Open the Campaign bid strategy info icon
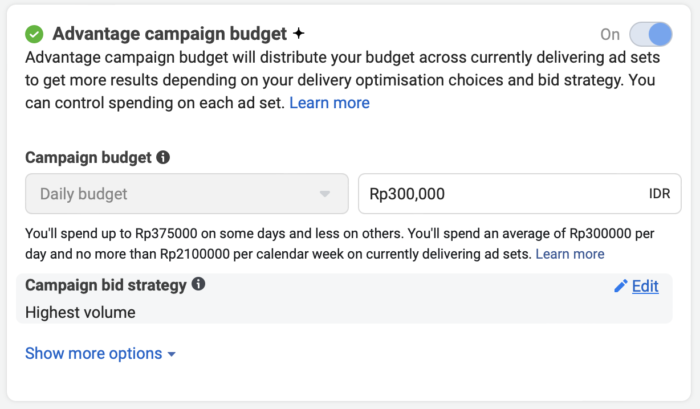The height and width of the screenshot is (409, 700). click(x=198, y=284)
